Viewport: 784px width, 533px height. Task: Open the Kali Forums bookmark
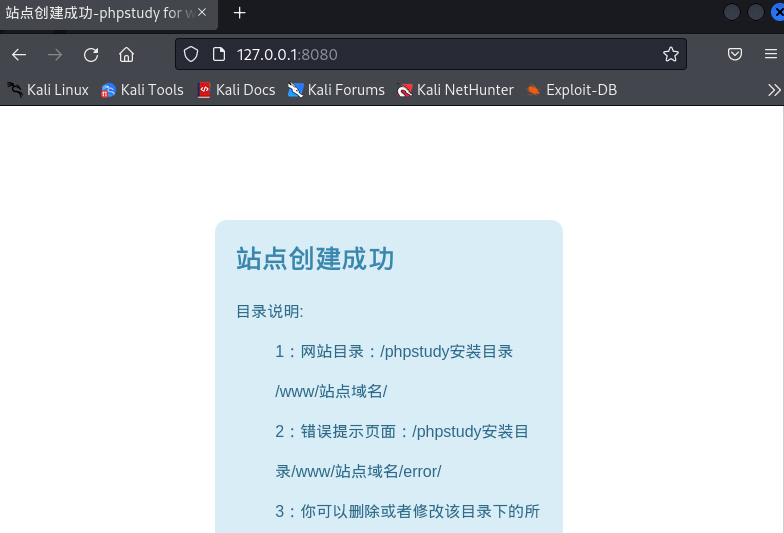336,90
